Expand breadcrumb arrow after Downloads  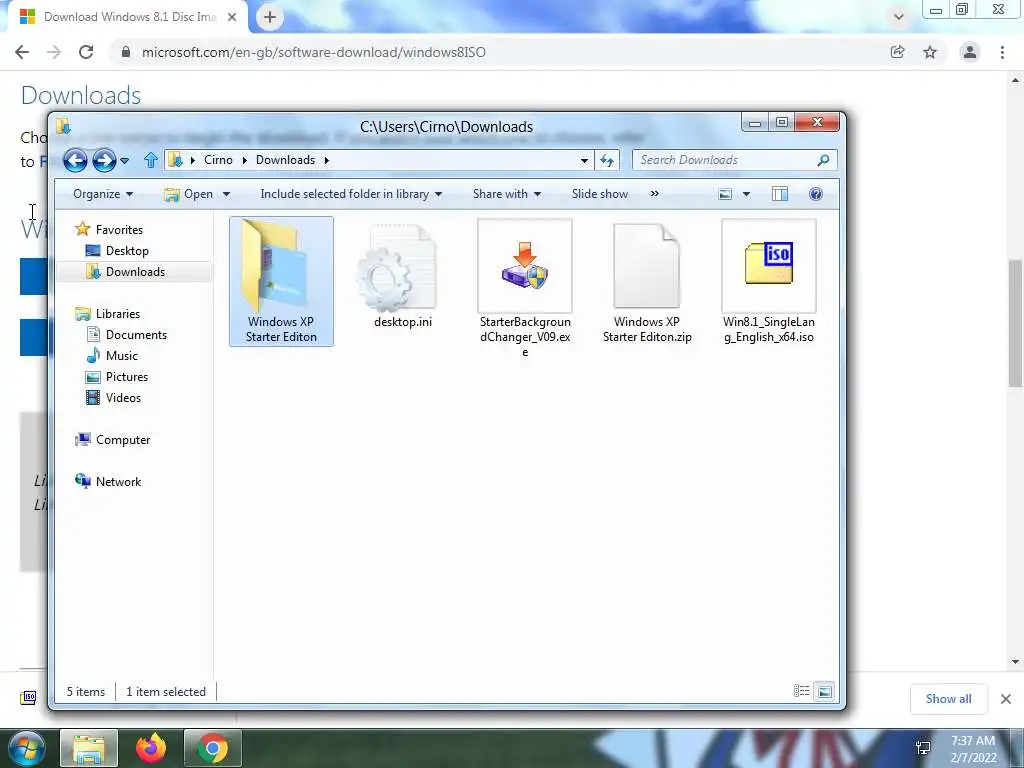327,161
